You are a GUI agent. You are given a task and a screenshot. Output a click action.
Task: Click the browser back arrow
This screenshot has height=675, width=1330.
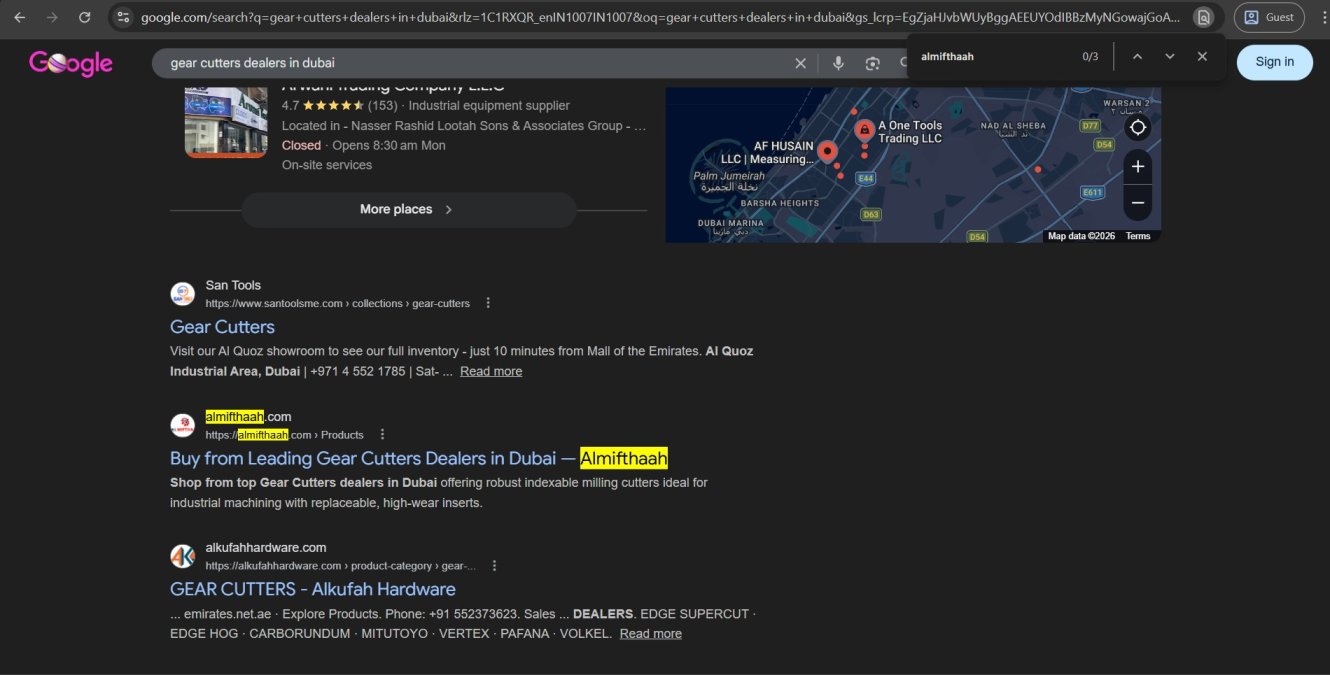coord(20,17)
